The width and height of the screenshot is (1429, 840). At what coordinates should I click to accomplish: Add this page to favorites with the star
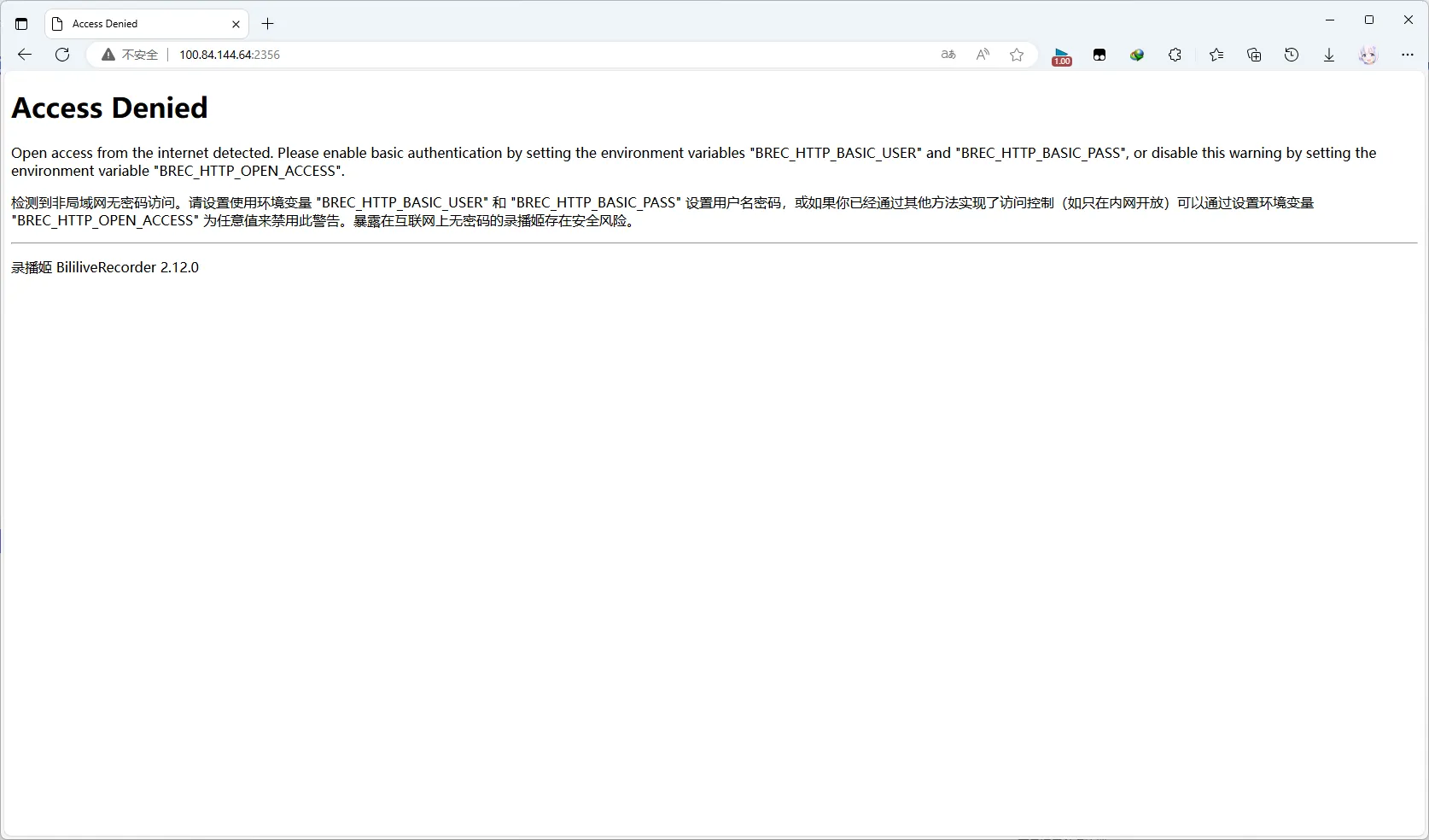(1016, 55)
